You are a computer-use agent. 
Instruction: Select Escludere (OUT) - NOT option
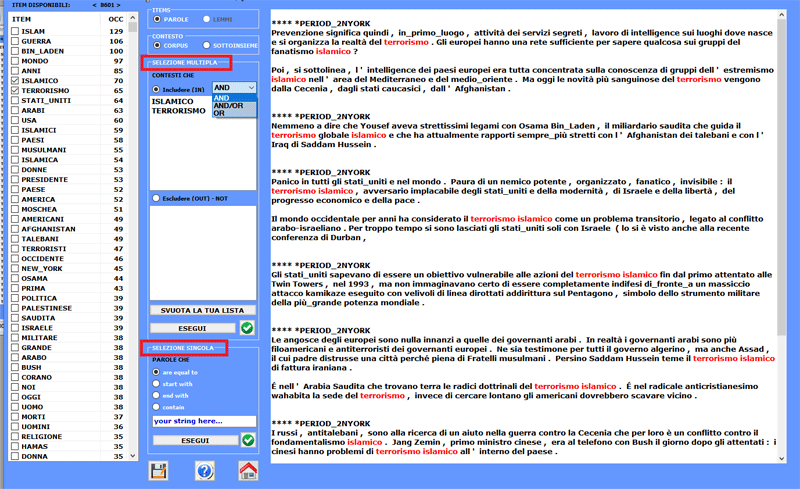pos(156,198)
